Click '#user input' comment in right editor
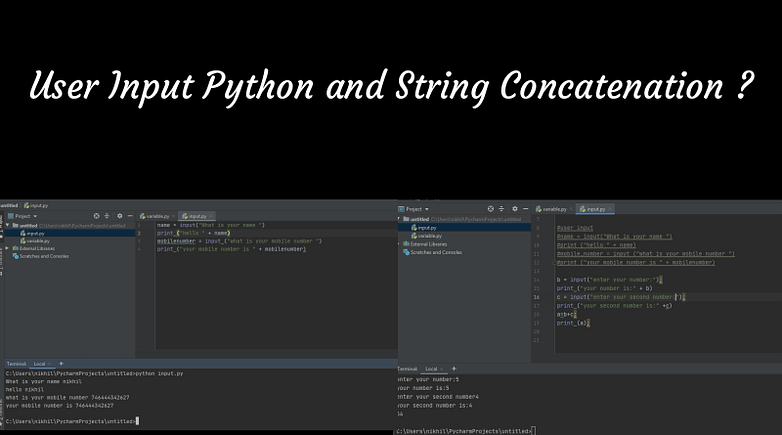This screenshot has height=435, width=782. (575, 228)
